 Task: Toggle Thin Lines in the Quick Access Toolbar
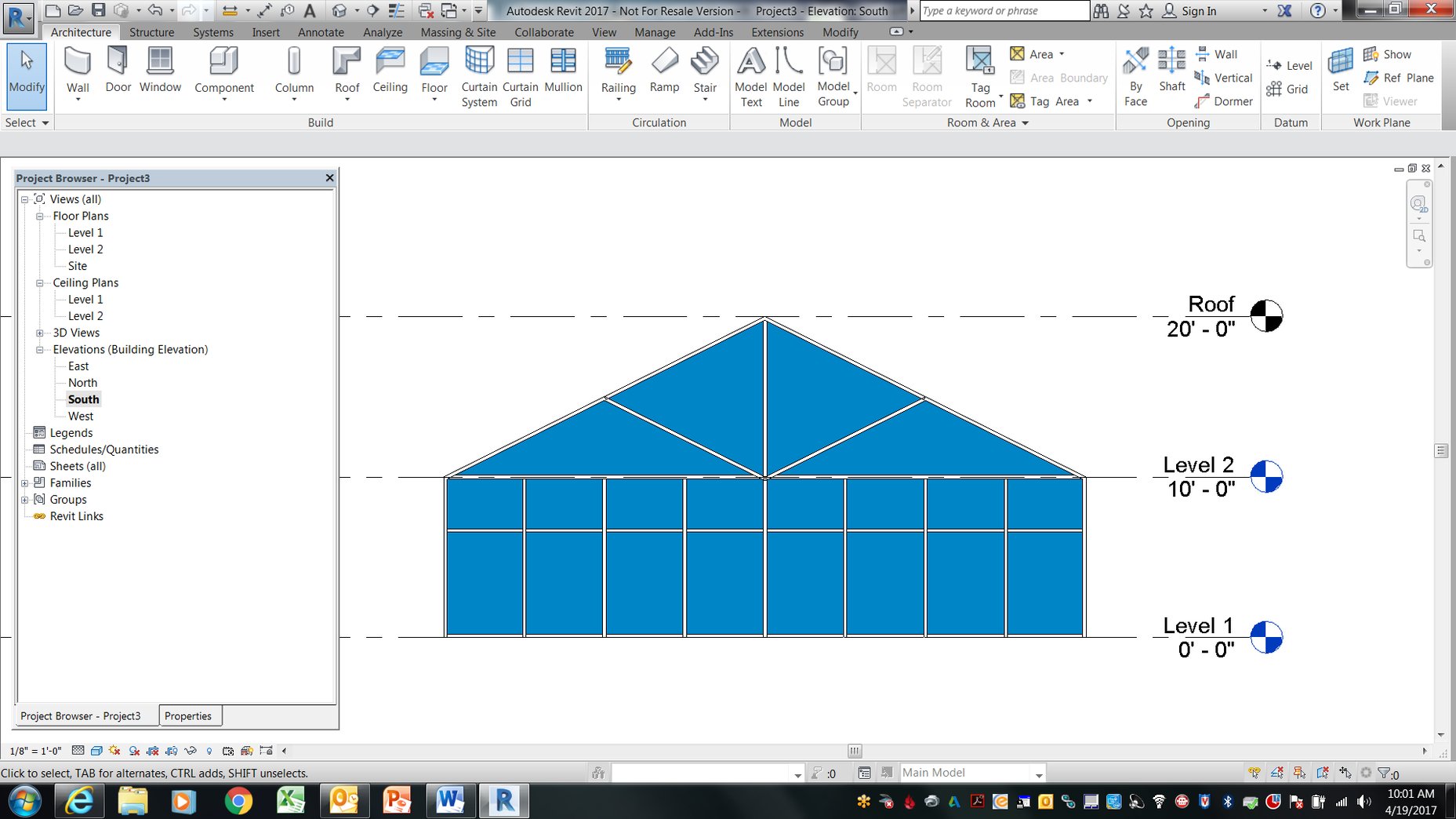pyautogui.click(x=396, y=11)
